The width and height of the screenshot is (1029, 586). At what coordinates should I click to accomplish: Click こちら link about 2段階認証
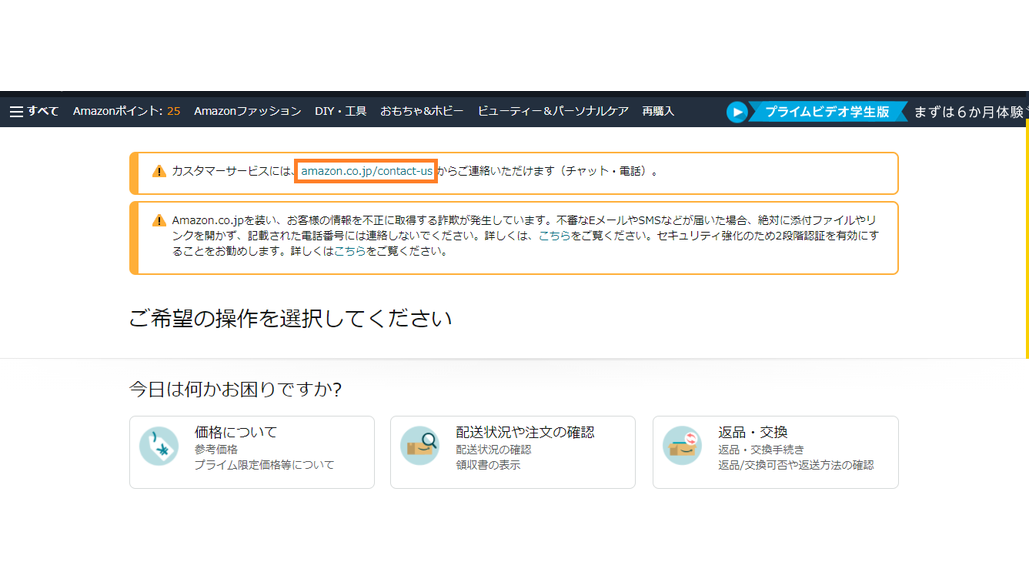349,252
